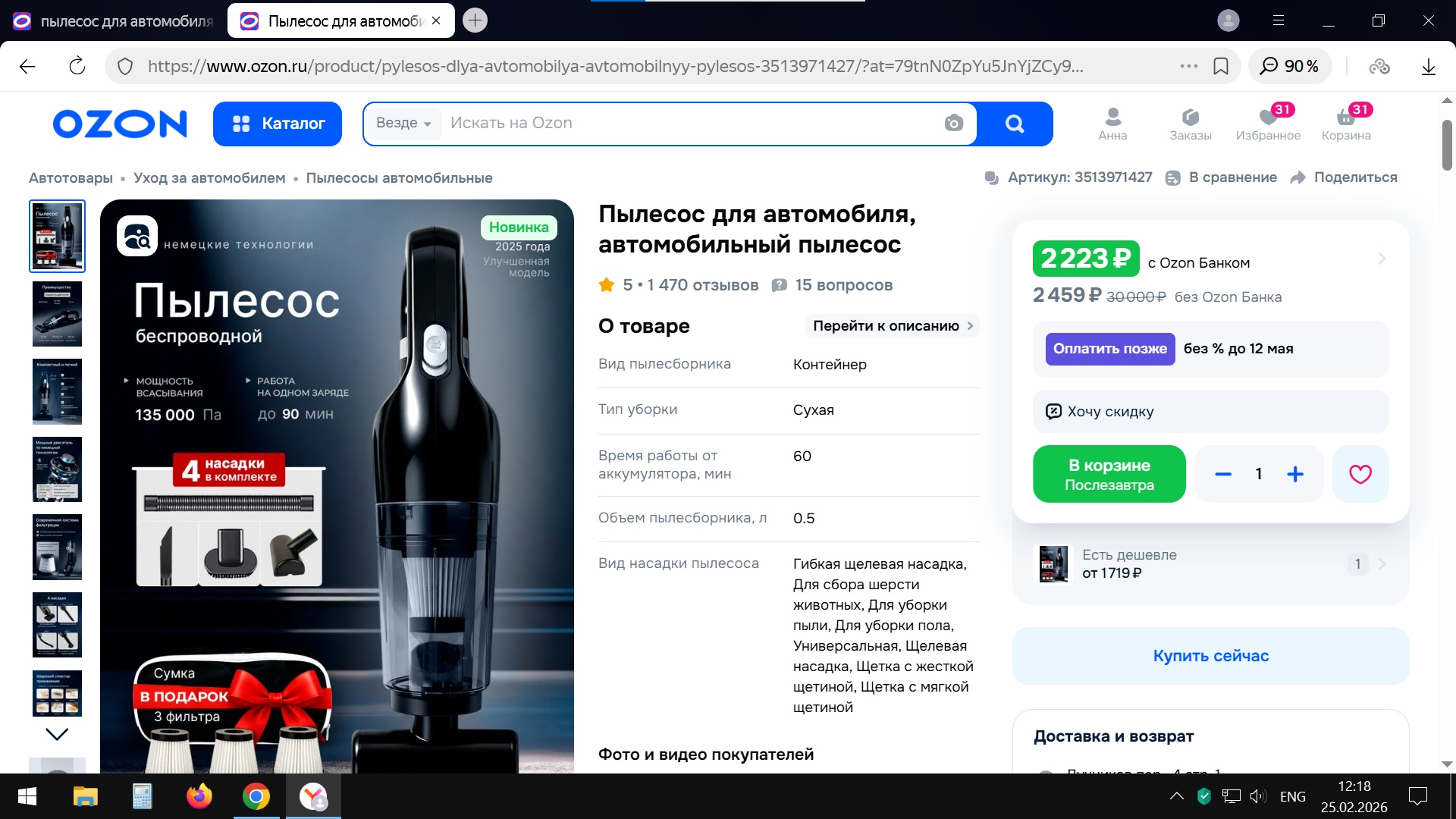Click the Анна profile icon

point(1112,118)
